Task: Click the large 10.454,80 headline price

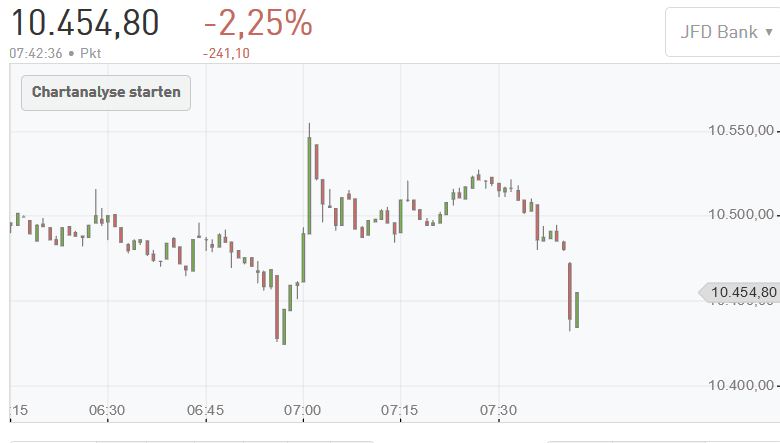Action: 84,22
